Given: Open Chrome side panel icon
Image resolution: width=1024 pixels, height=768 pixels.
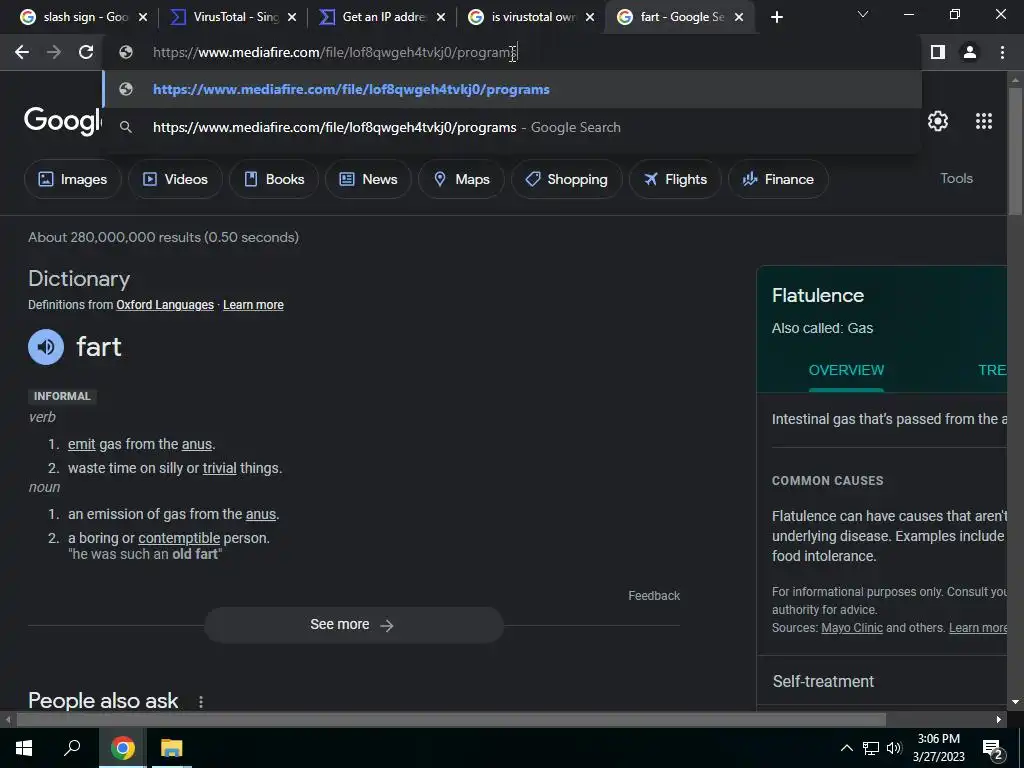Looking at the screenshot, I should (x=938, y=52).
